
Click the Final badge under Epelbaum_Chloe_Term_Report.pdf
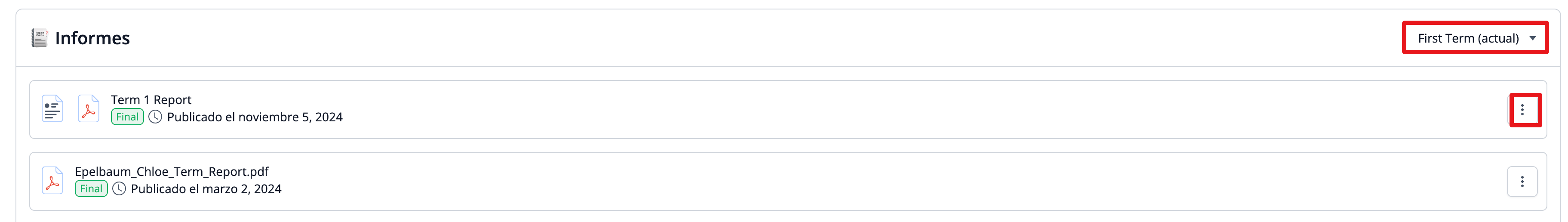click(91, 188)
